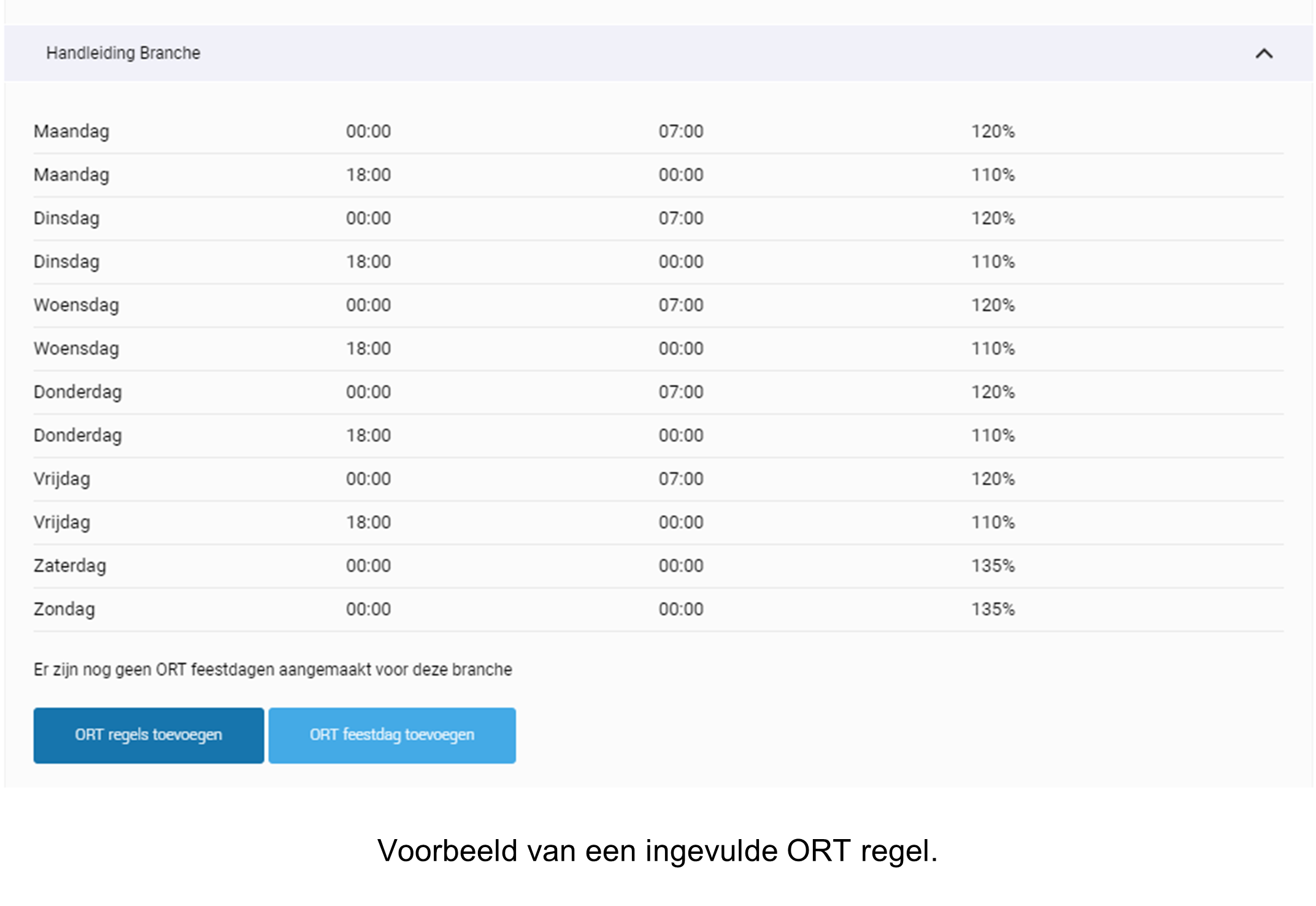The image size is (1316, 906).
Task: Click the Zondag row label
Action: coord(64,609)
